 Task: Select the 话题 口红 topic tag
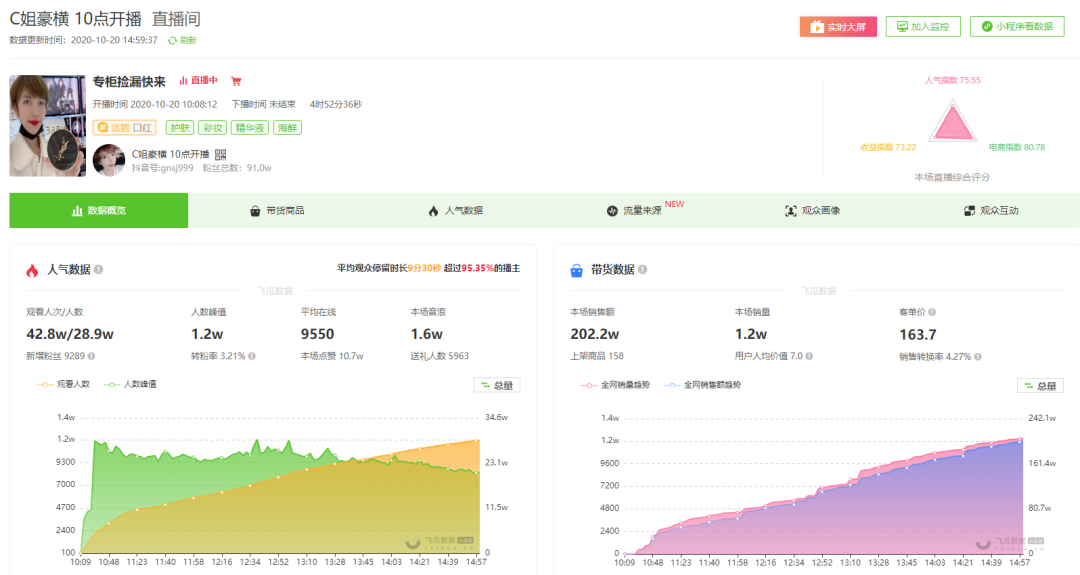pos(125,128)
